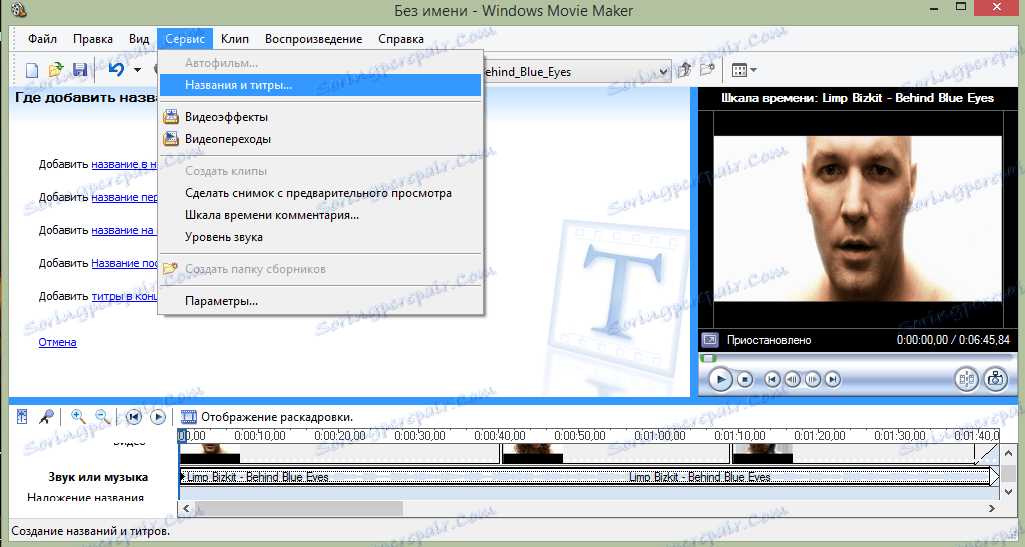Open the Вид menu
The height and width of the screenshot is (547, 1025).
(x=139, y=39)
